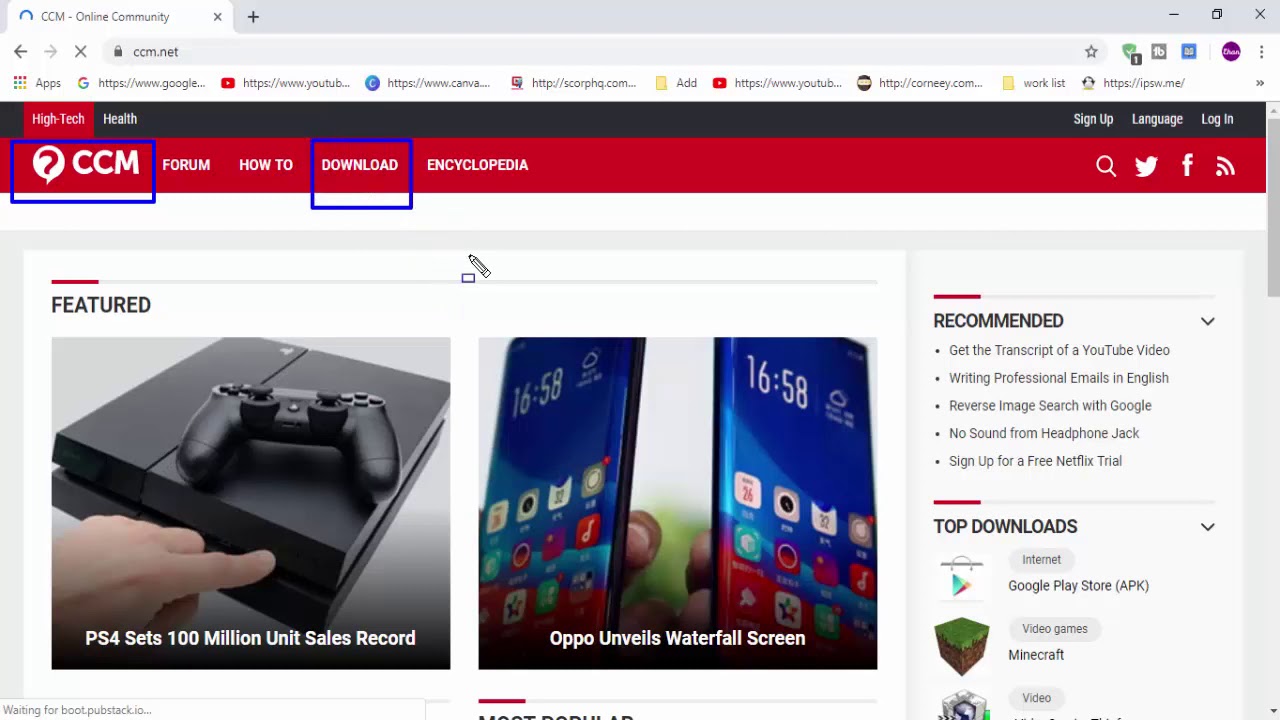Click the browser forward arrow
The width and height of the screenshot is (1280, 720).
pos(50,52)
